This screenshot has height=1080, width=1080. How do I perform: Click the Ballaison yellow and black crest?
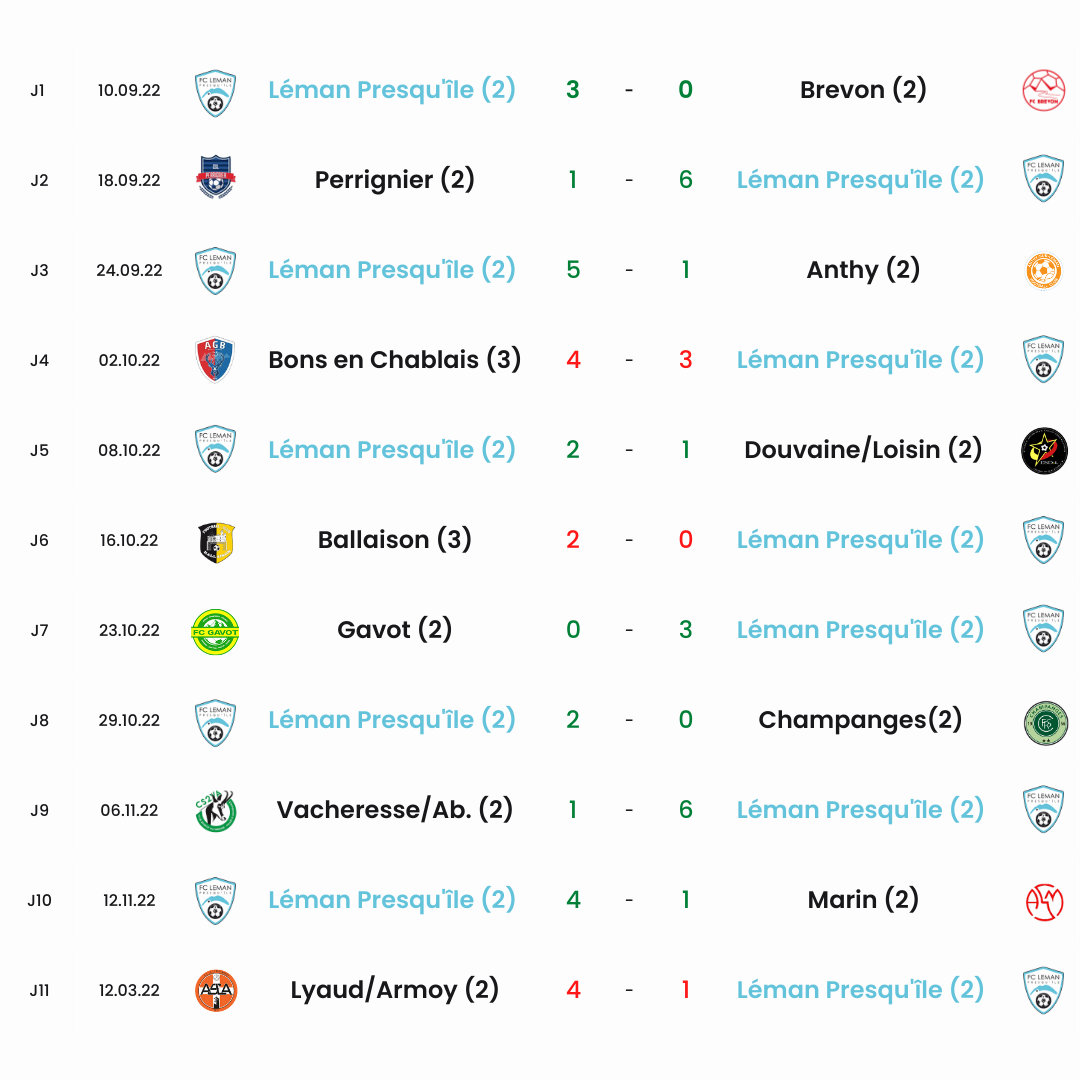click(x=216, y=543)
